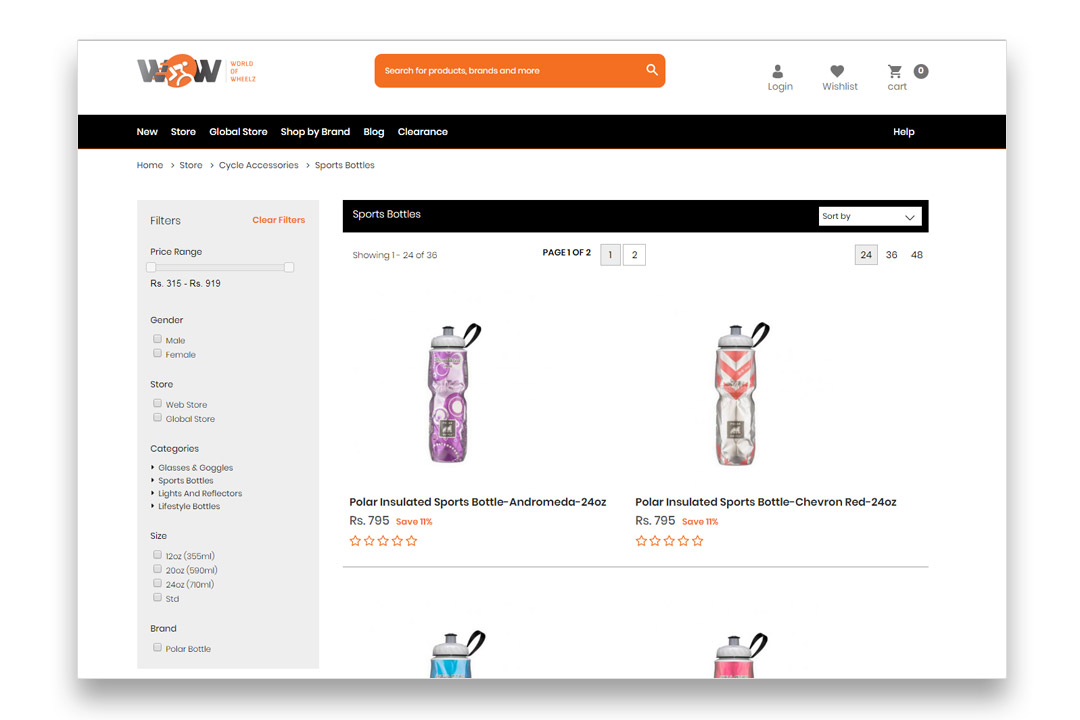
Task: Open the Sort by dropdown
Action: (x=870, y=216)
